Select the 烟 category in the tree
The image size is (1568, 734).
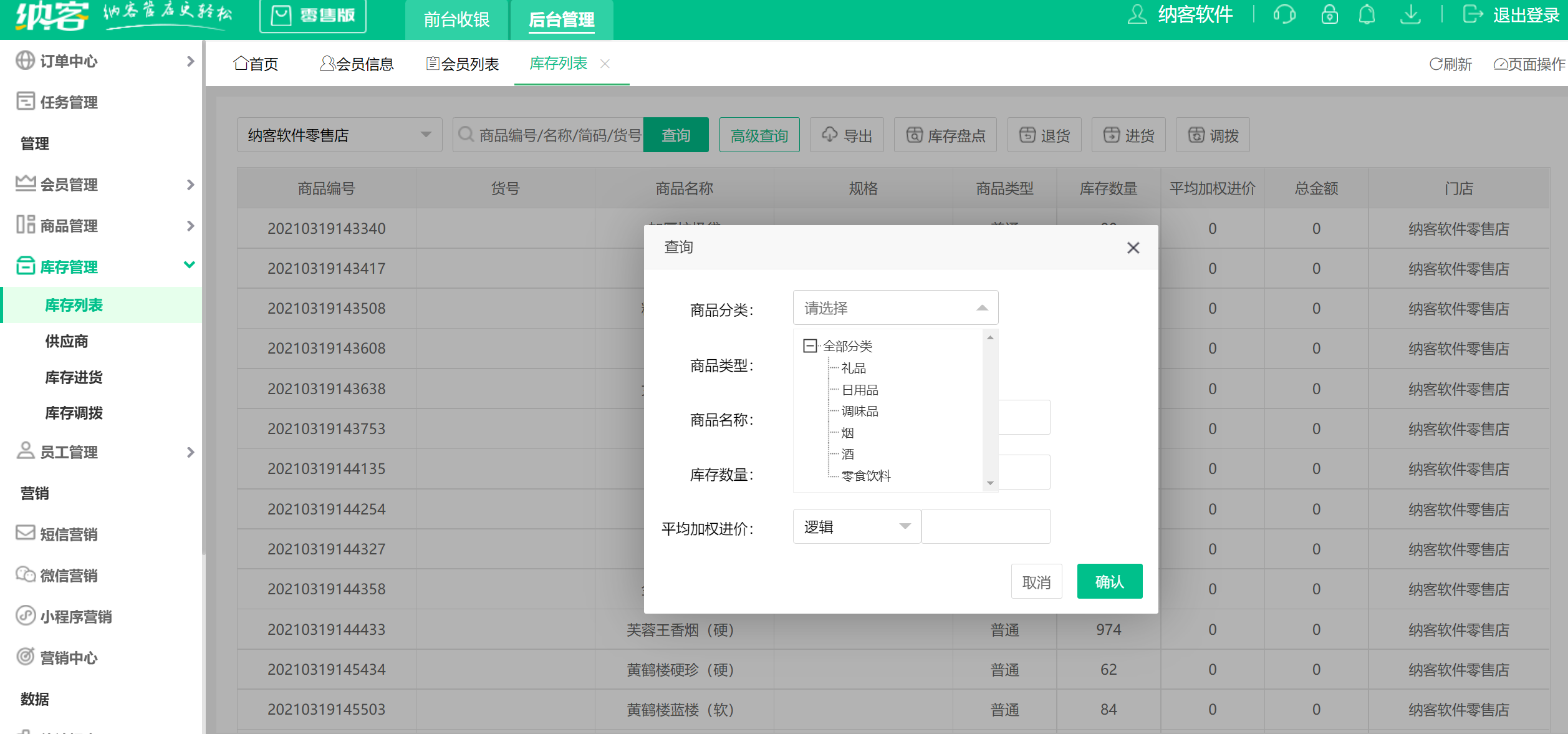tap(847, 432)
